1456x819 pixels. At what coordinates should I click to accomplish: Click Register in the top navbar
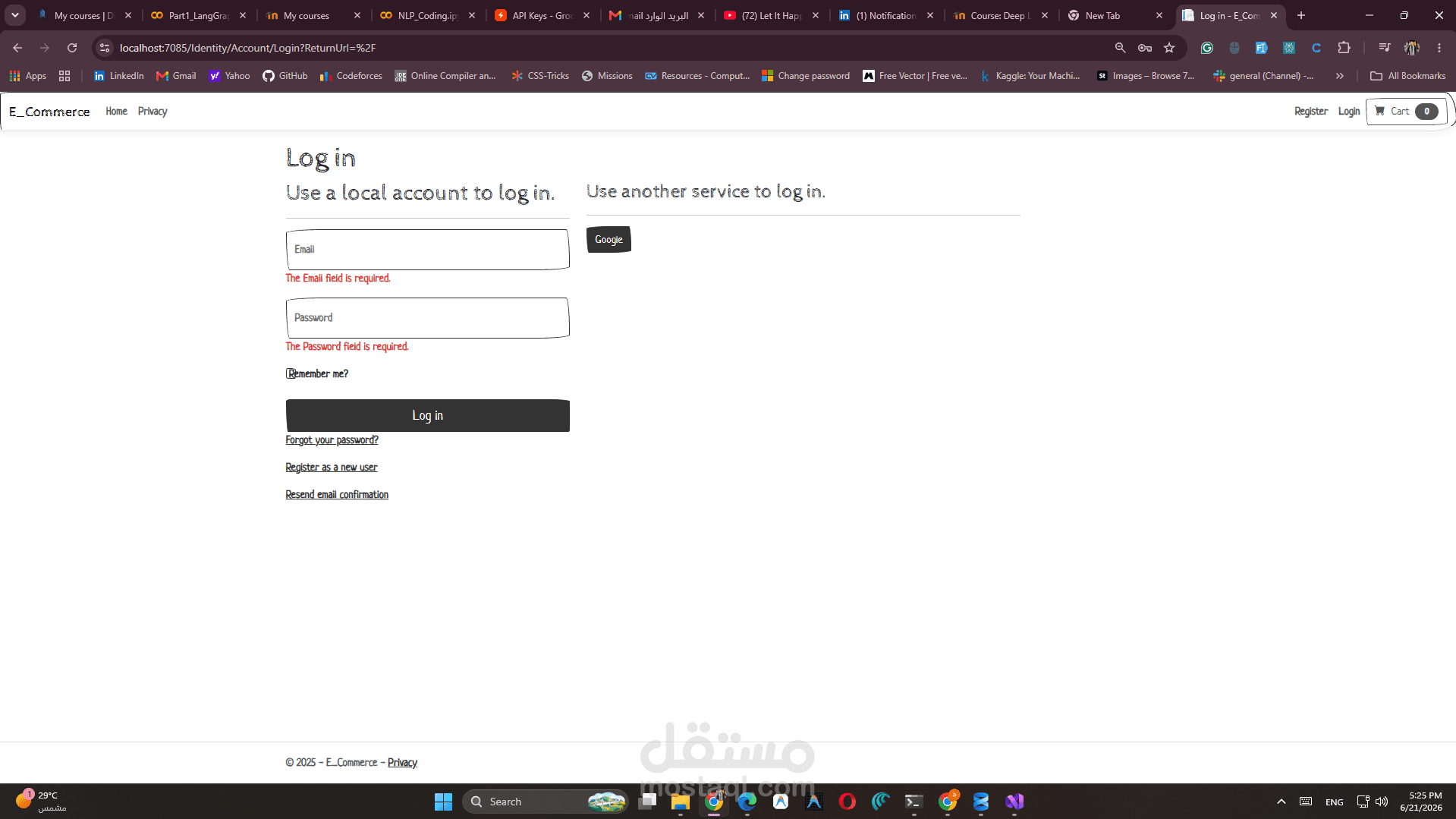(1311, 112)
